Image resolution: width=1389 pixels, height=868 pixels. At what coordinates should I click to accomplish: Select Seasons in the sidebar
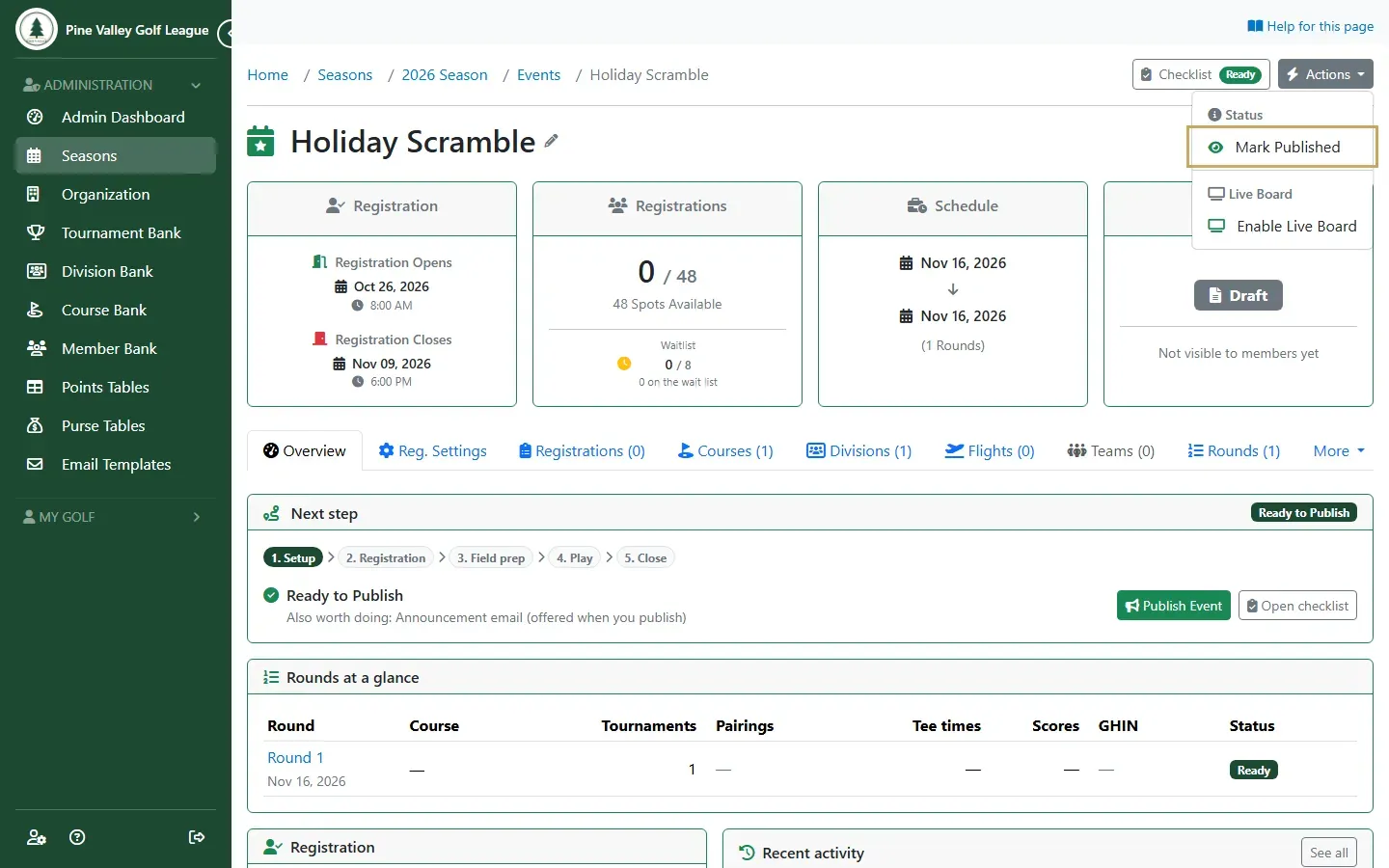(116, 155)
